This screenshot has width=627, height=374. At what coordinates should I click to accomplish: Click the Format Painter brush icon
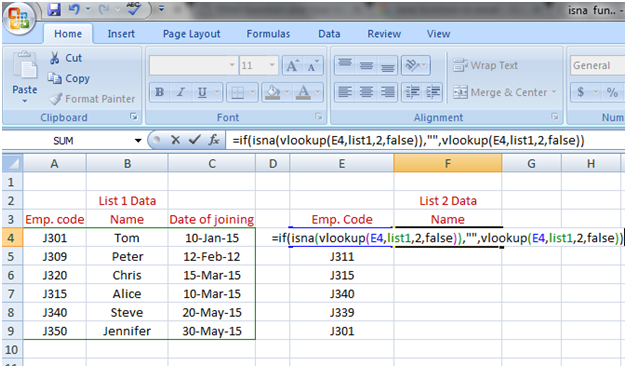[55, 99]
